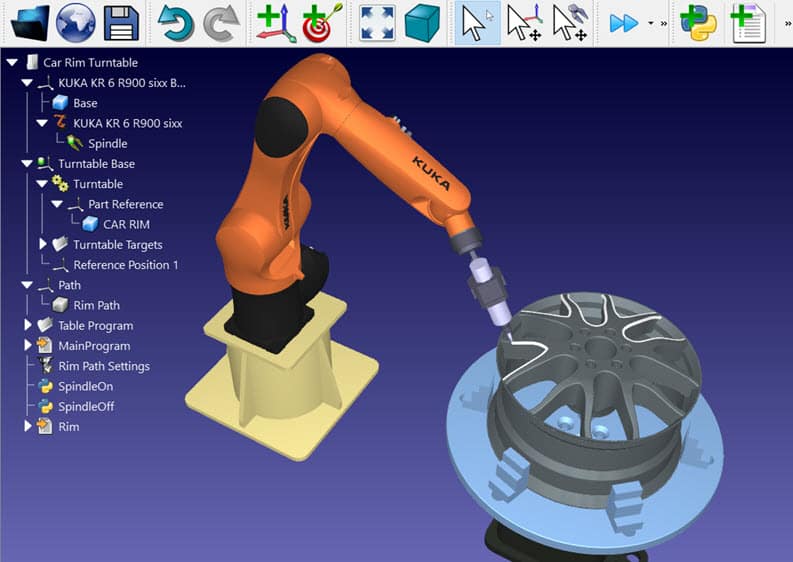Open the online library globe icon

point(74,22)
